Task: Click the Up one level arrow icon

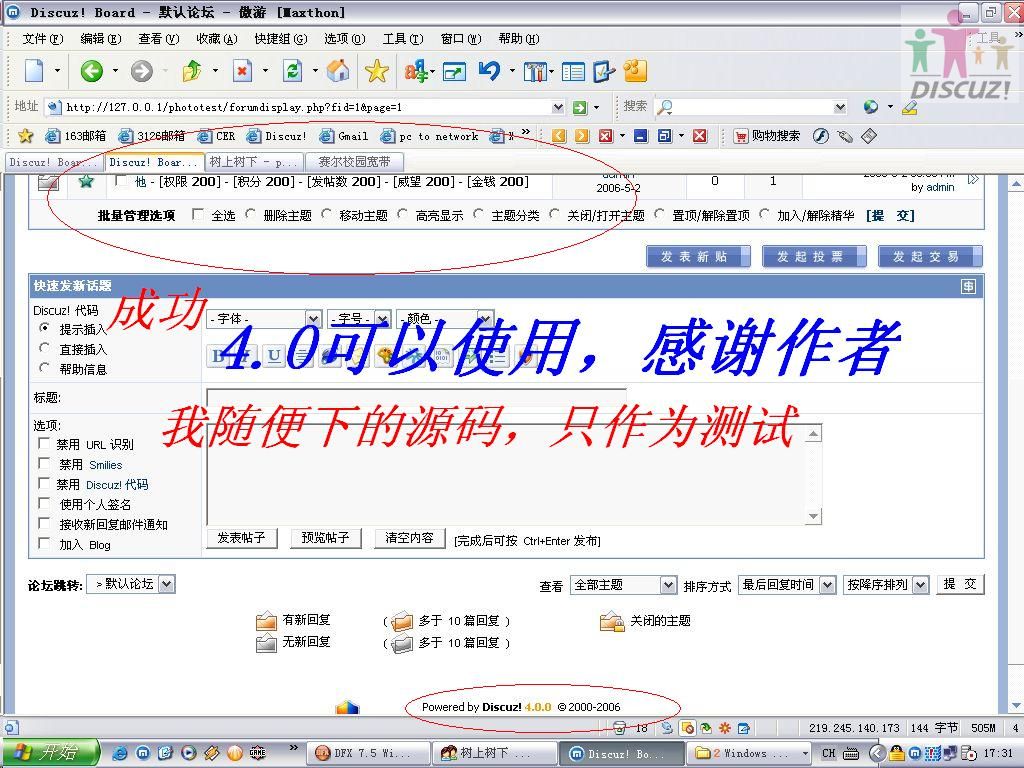Action: (x=192, y=71)
